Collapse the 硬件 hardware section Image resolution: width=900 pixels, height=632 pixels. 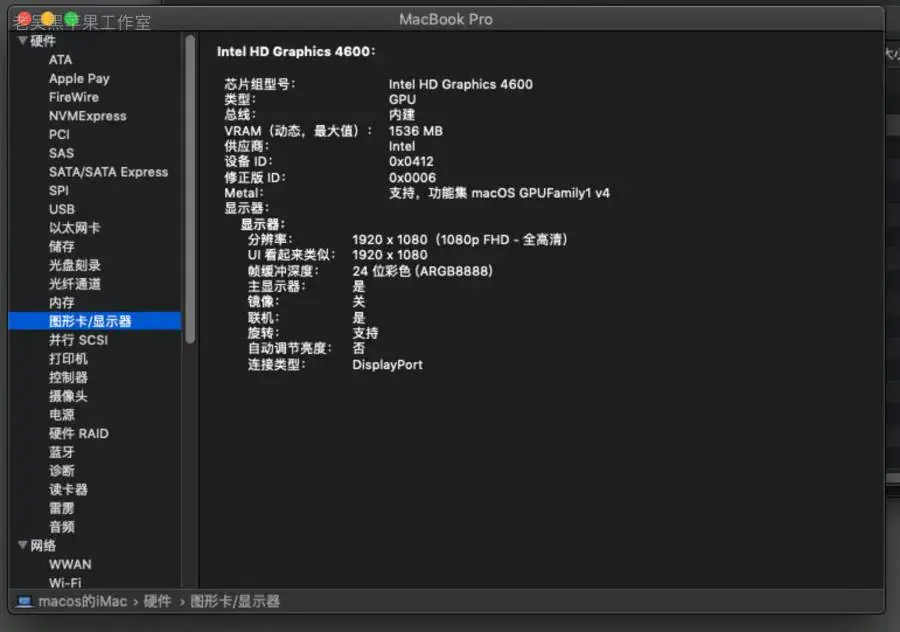coord(23,40)
